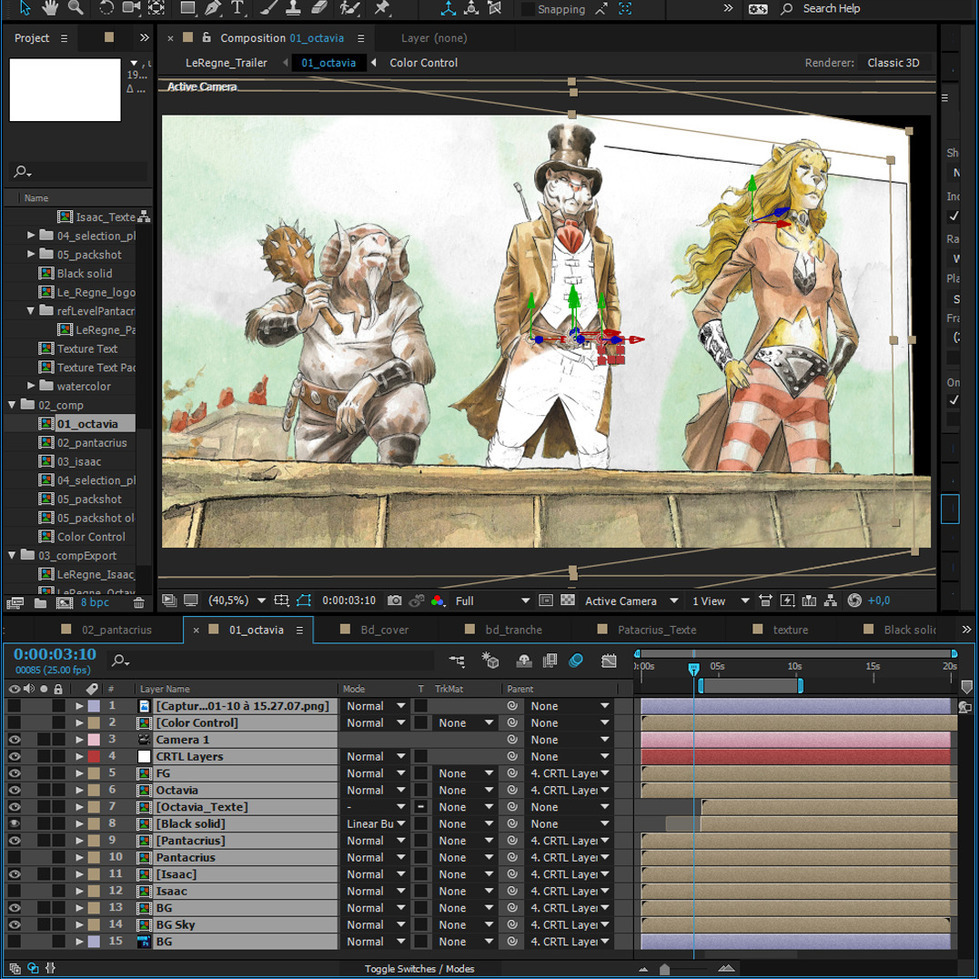Screen dimensions: 979x979
Task: Collapse the 02_comp folder
Action: point(12,405)
